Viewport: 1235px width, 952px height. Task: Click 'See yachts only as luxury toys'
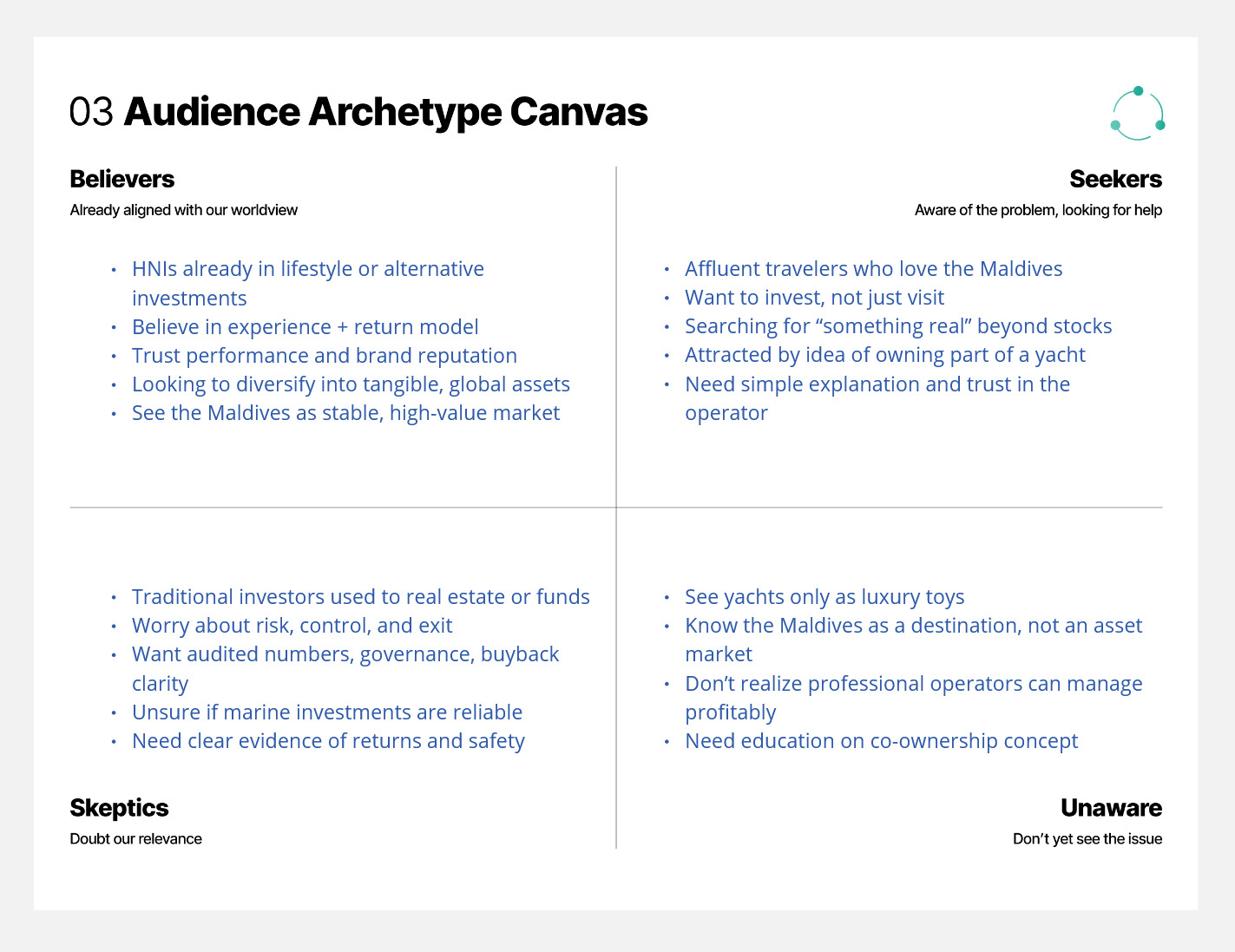[x=824, y=597]
